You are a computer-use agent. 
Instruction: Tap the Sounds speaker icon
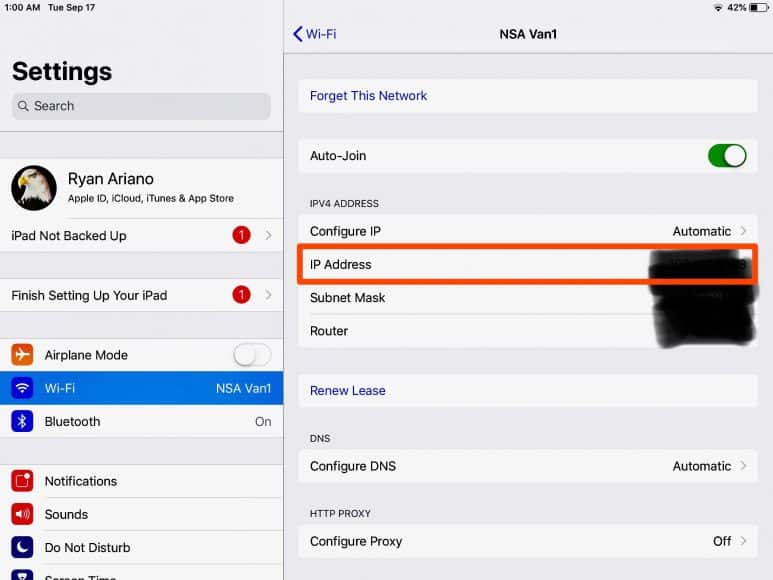pyautogui.click(x=22, y=514)
